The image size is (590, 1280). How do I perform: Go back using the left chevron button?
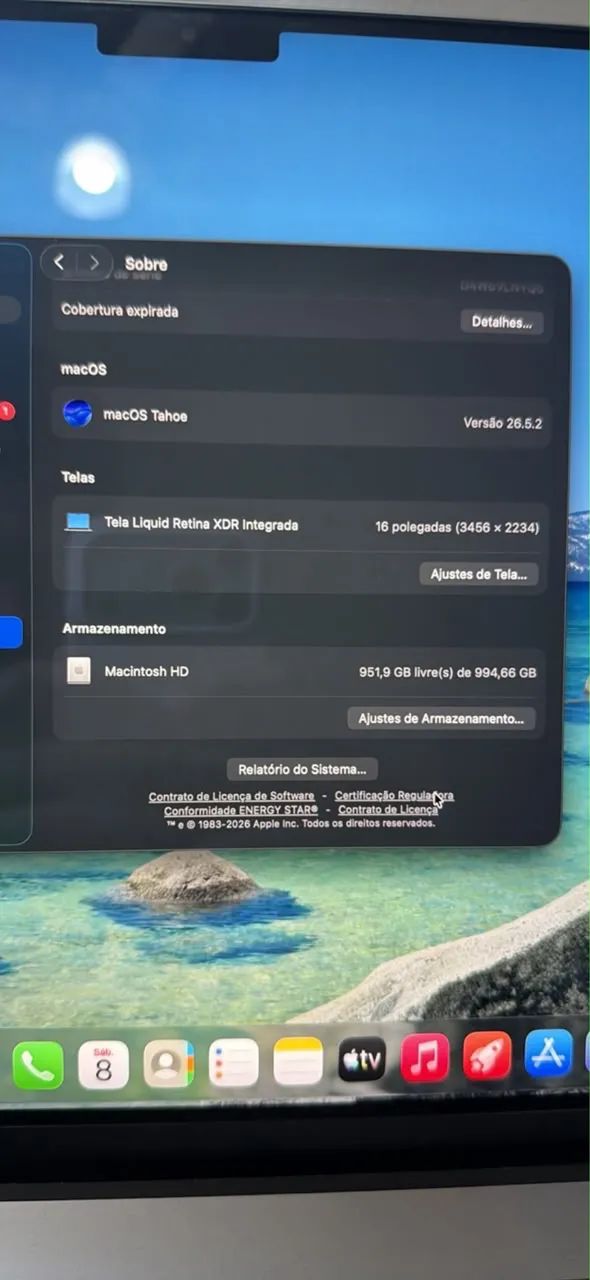[x=59, y=262]
